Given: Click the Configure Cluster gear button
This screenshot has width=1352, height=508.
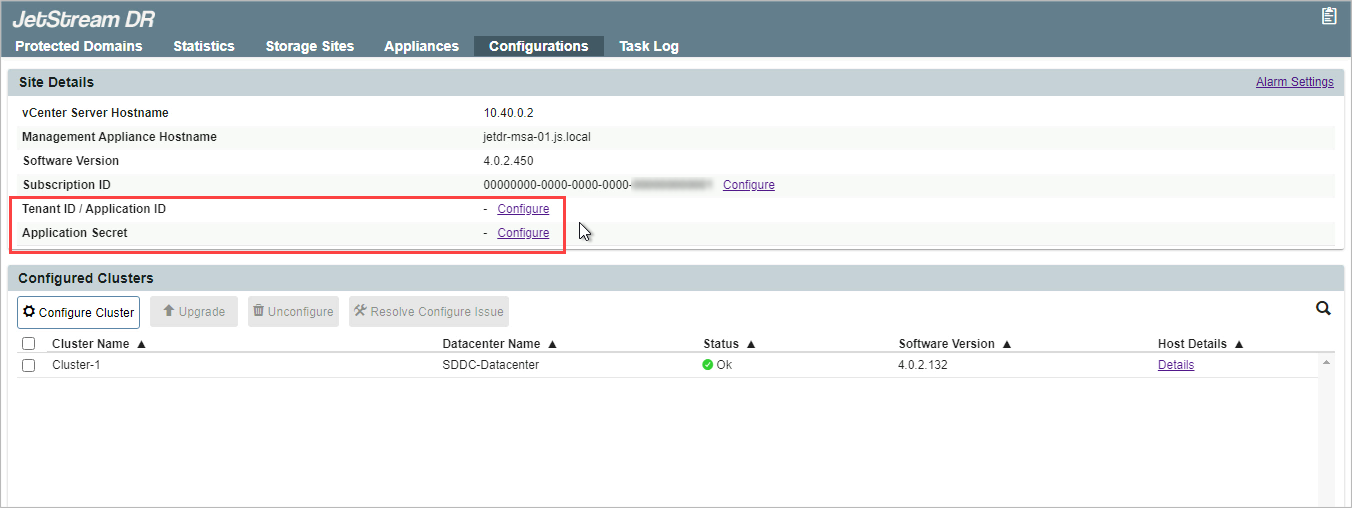Looking at the screenshot, I should [78, 312].
